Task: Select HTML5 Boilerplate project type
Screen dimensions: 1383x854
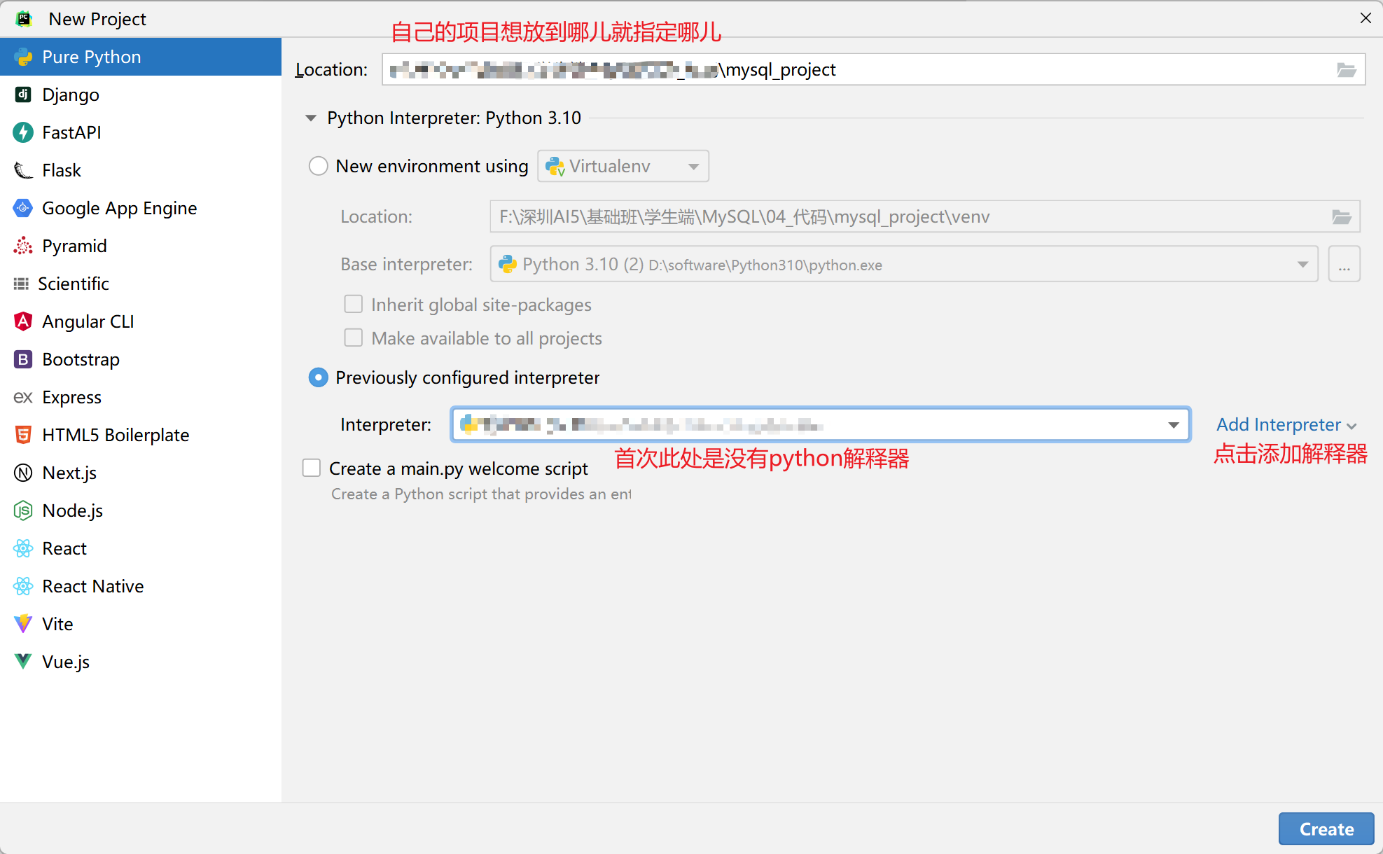Action: pos(140,435)
